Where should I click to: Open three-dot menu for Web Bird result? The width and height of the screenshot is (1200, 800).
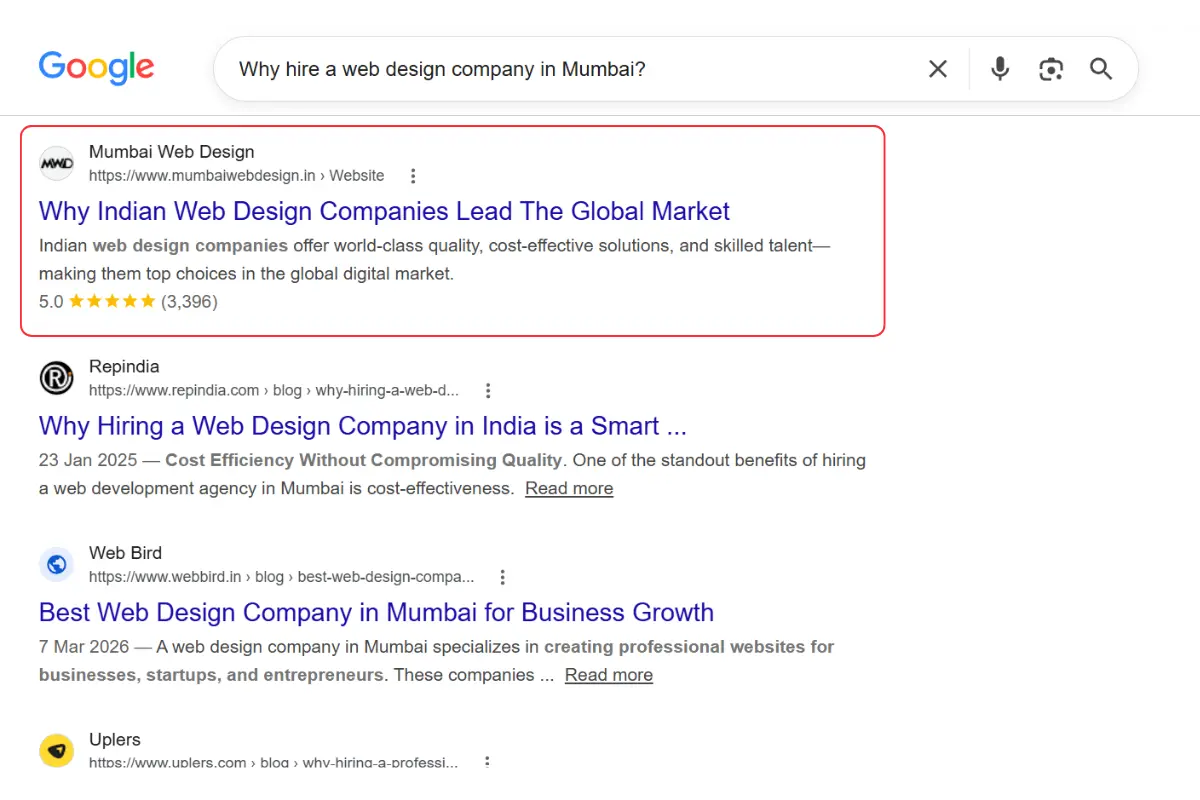(503, 577)
